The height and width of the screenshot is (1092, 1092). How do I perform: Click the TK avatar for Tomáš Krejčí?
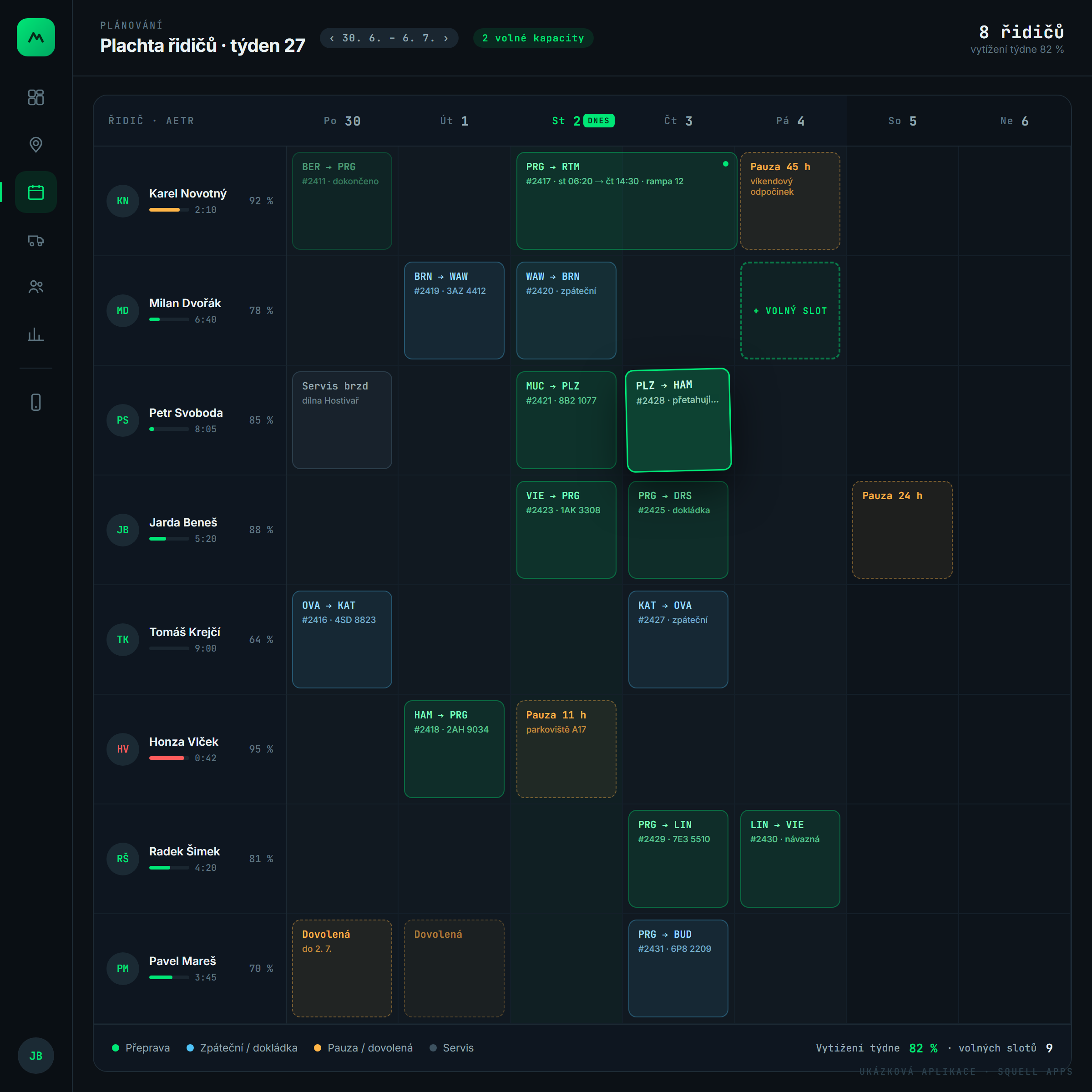pos(123,639)
